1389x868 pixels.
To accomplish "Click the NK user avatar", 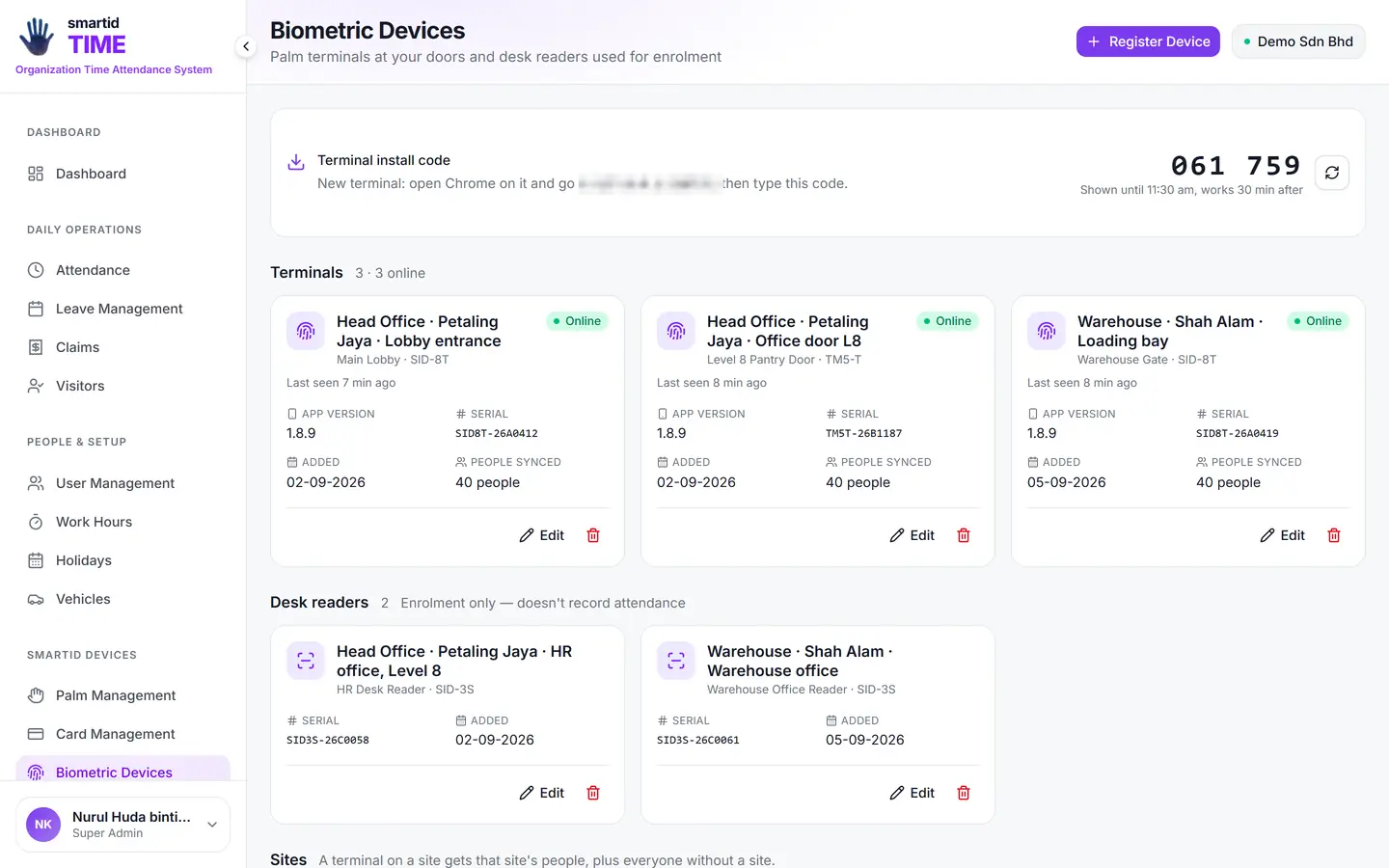I will 43,825.
